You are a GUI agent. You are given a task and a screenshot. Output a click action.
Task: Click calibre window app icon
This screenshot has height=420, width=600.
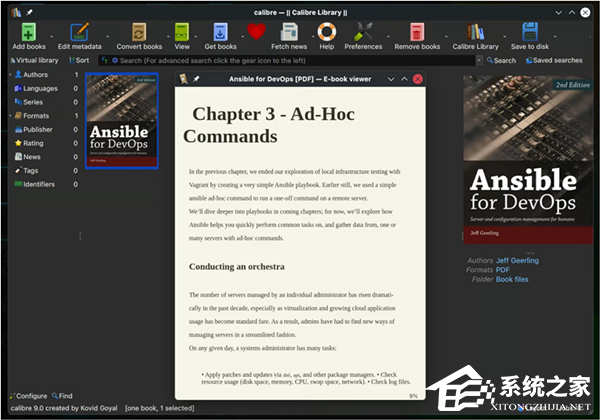[16, 13]
